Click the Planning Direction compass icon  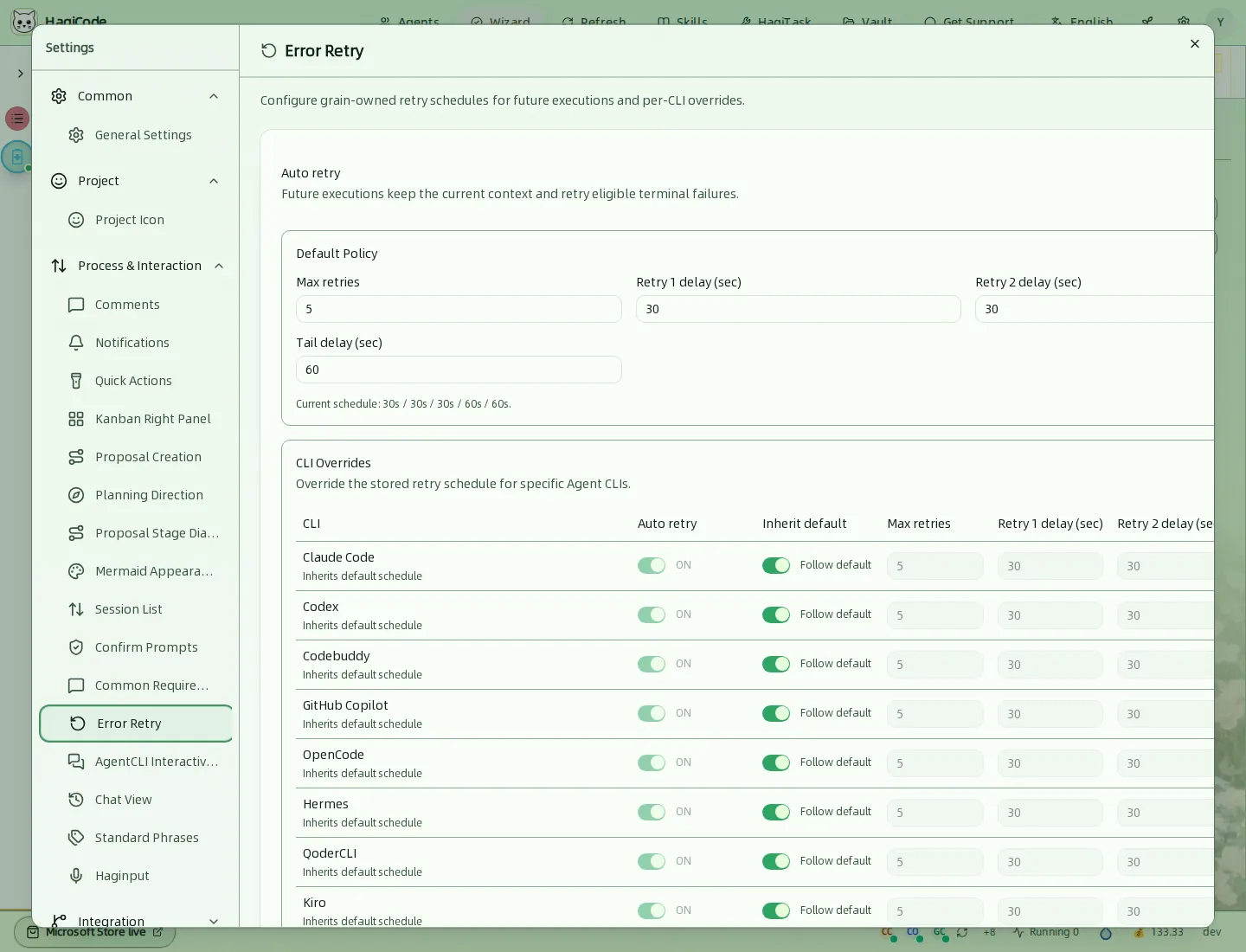click(x=76, y=495)
